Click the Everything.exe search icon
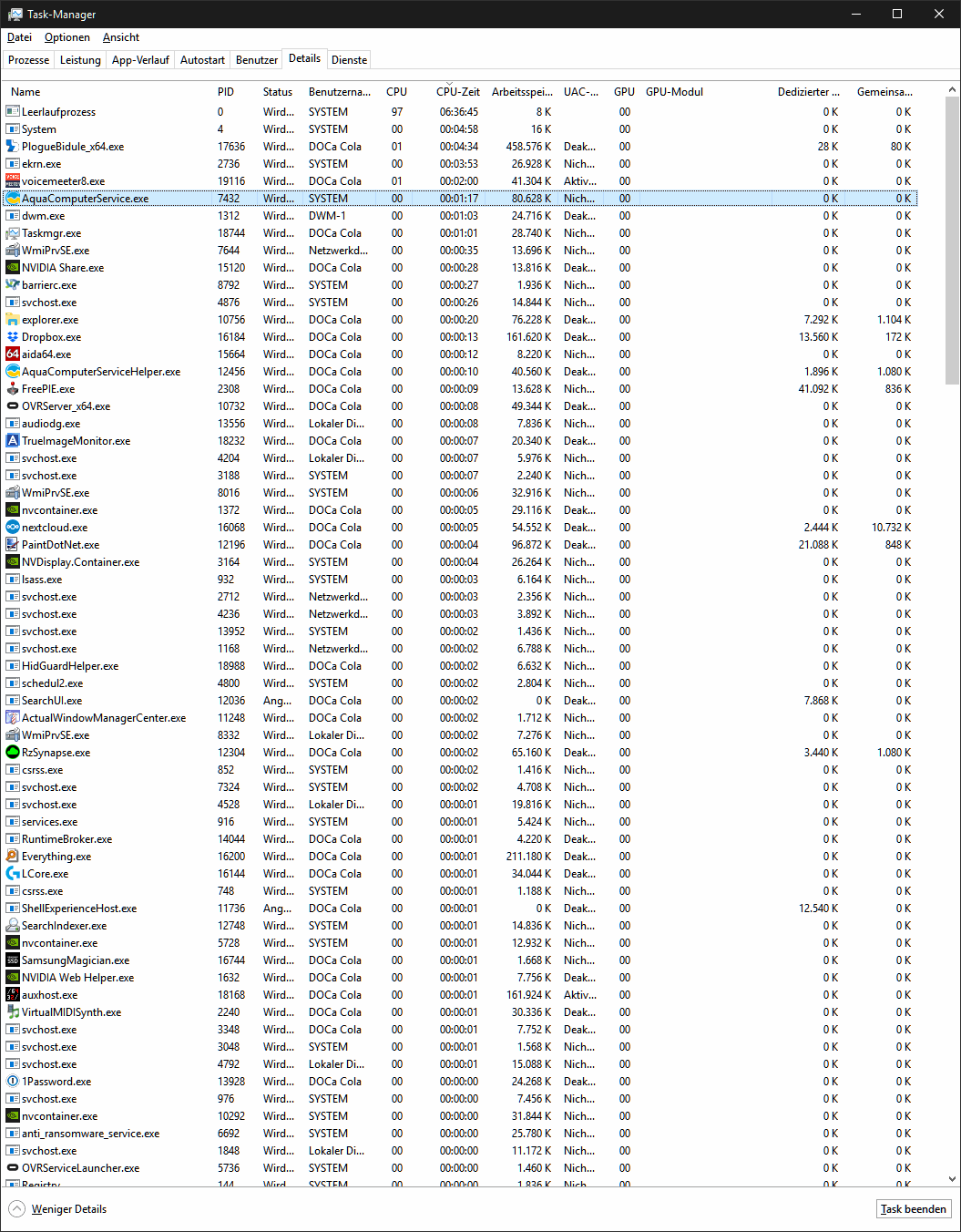Viewport: 961px width, 1232px height. click(13, 857)
